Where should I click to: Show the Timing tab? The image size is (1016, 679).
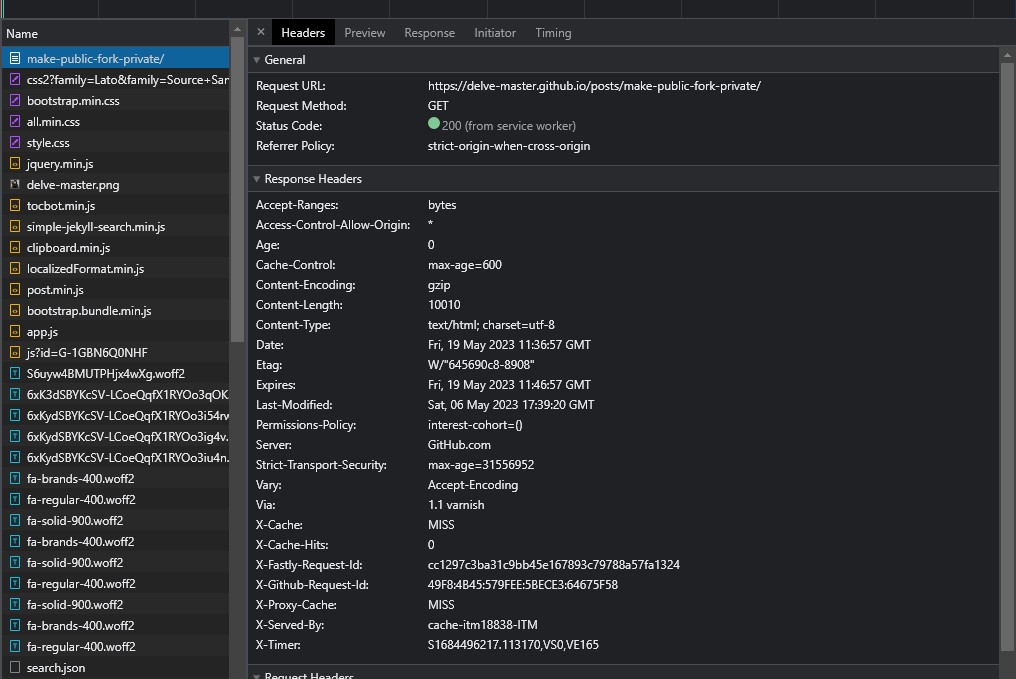coord(553,32)
